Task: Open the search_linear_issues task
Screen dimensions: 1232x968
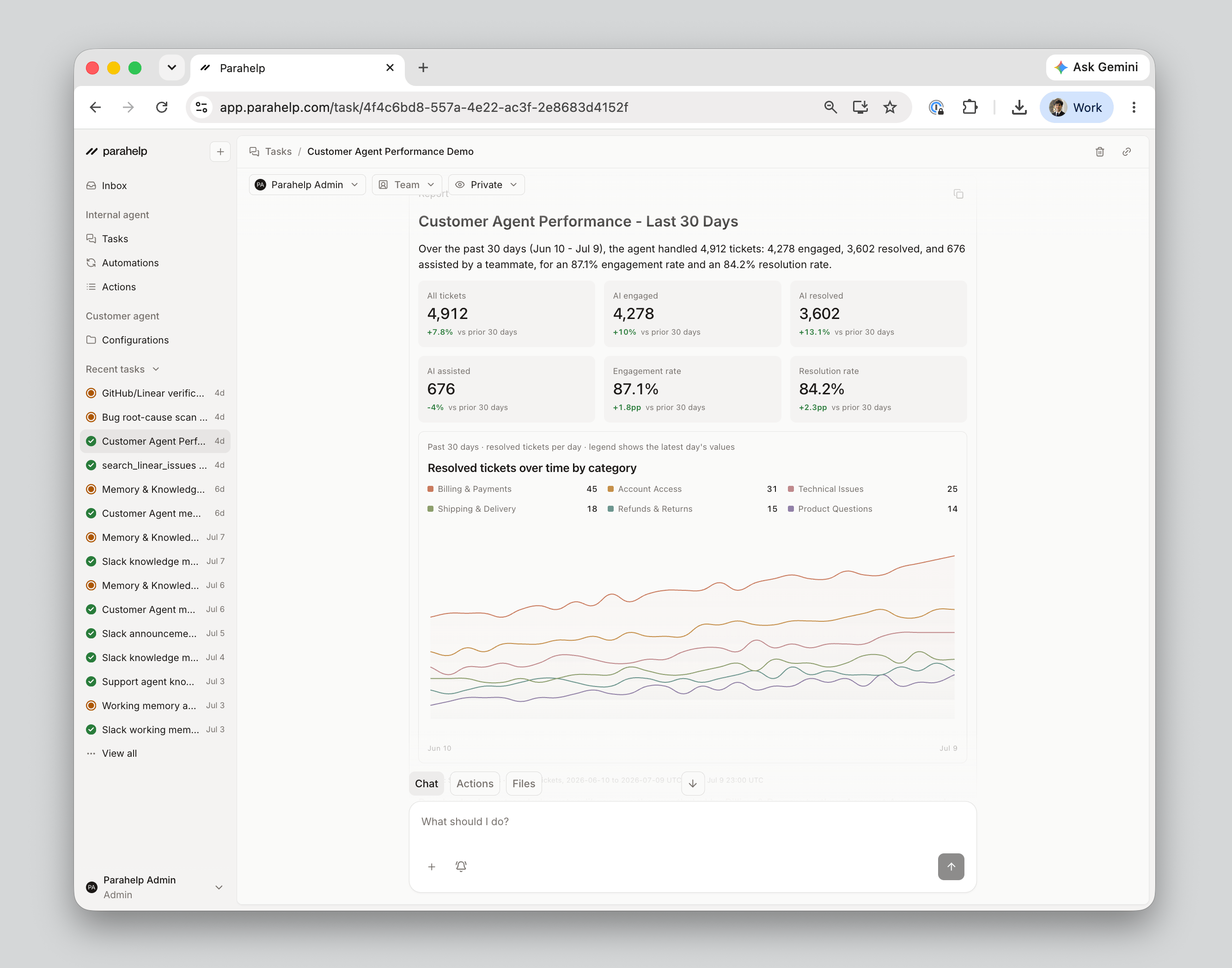Action: point(155,466)
